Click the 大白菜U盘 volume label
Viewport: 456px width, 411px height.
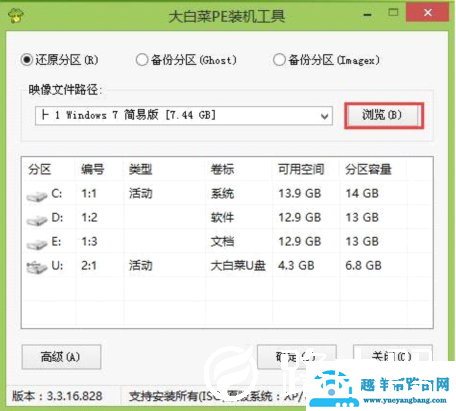(x=238, y=265)
